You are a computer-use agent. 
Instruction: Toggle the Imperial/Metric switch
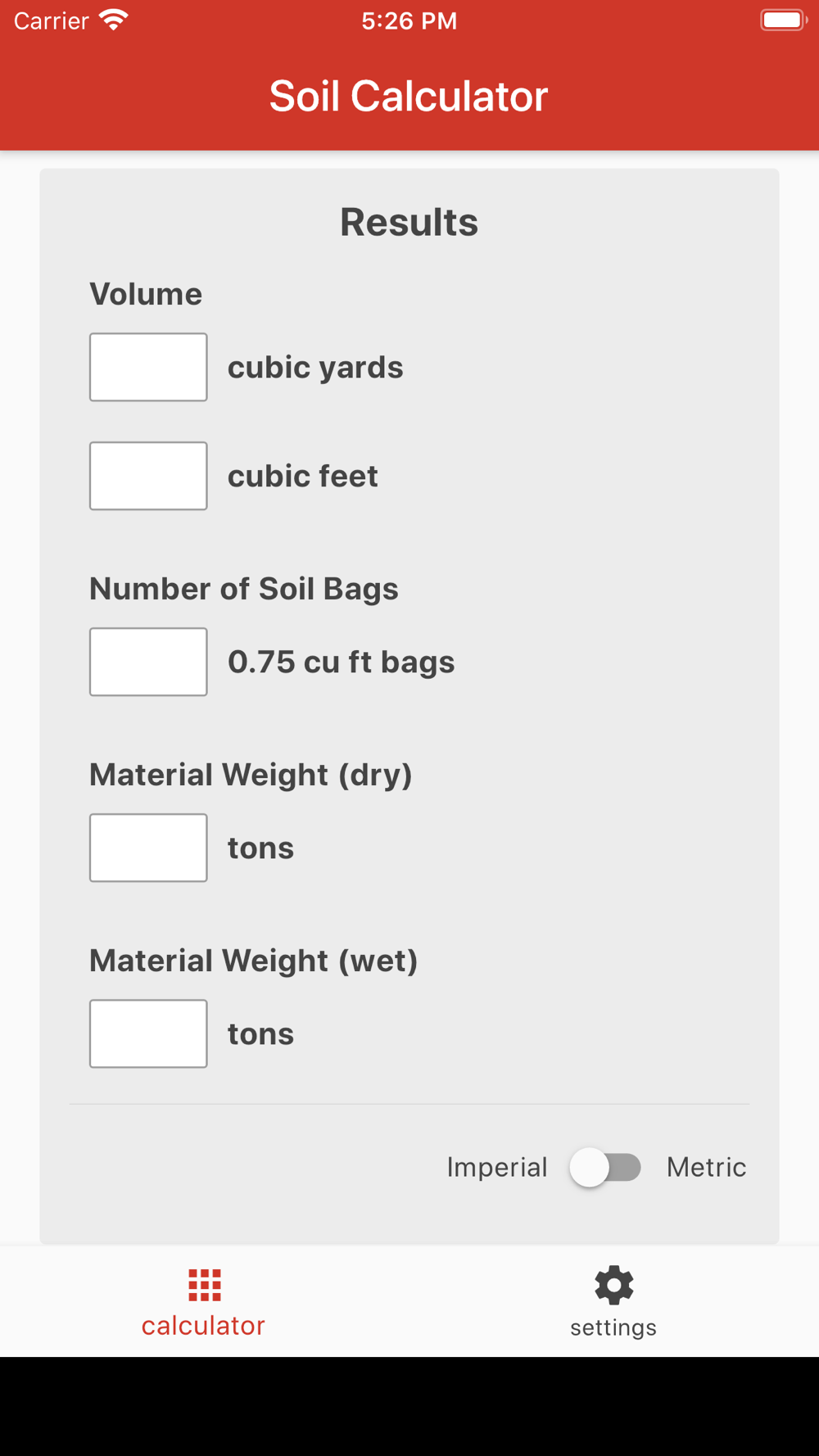[606, 1167]
